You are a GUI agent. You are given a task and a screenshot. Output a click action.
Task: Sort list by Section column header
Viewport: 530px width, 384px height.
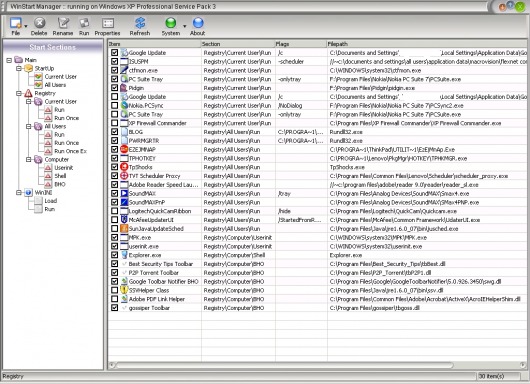tap(238, 44)
